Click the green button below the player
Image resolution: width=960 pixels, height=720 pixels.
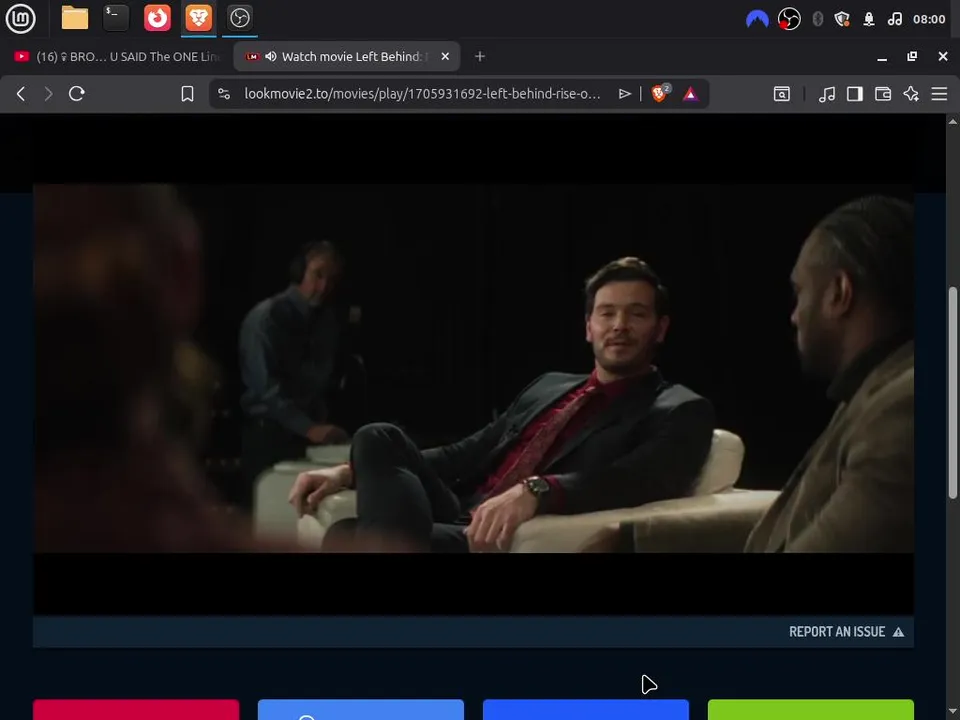click(811, 710)
